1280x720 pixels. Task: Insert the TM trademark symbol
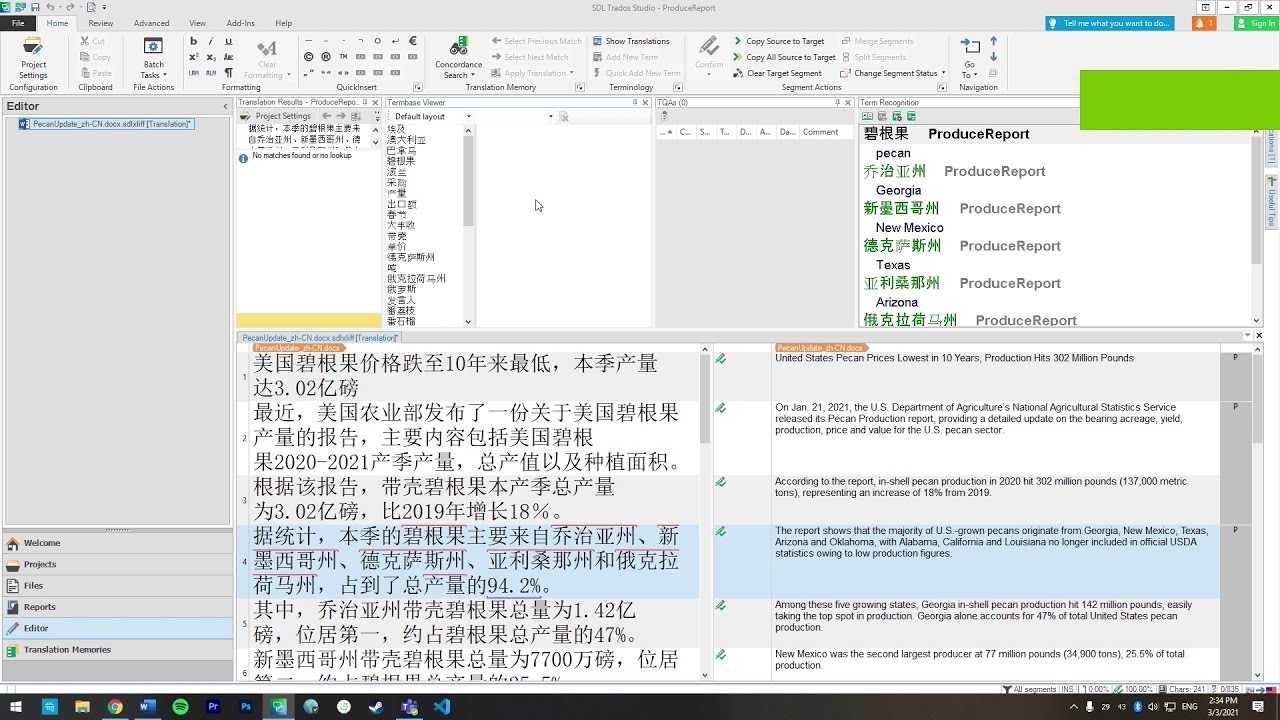tap(343, 57)
